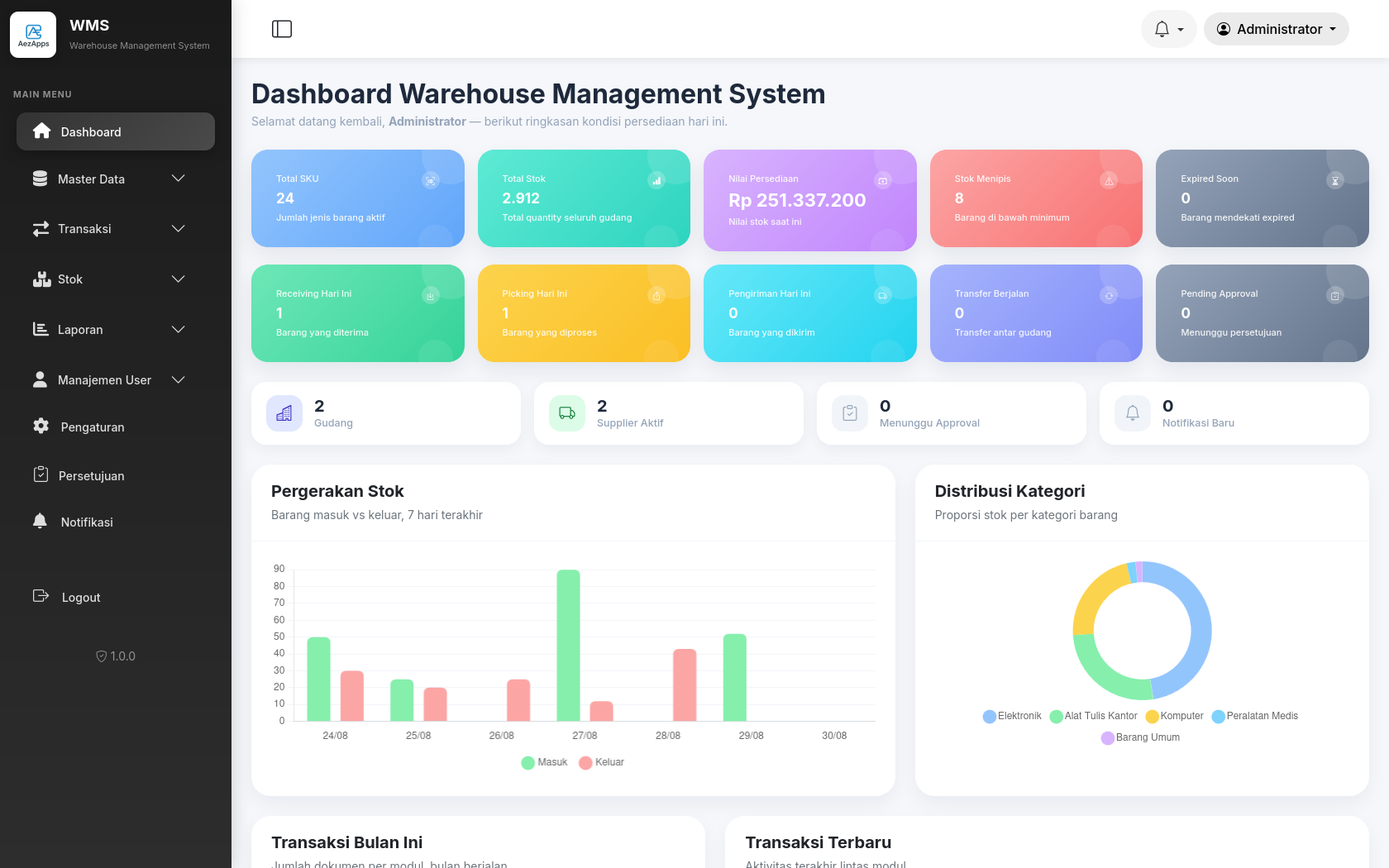
Task: Click the Stok boxes icon
Action: coord(41,279)
